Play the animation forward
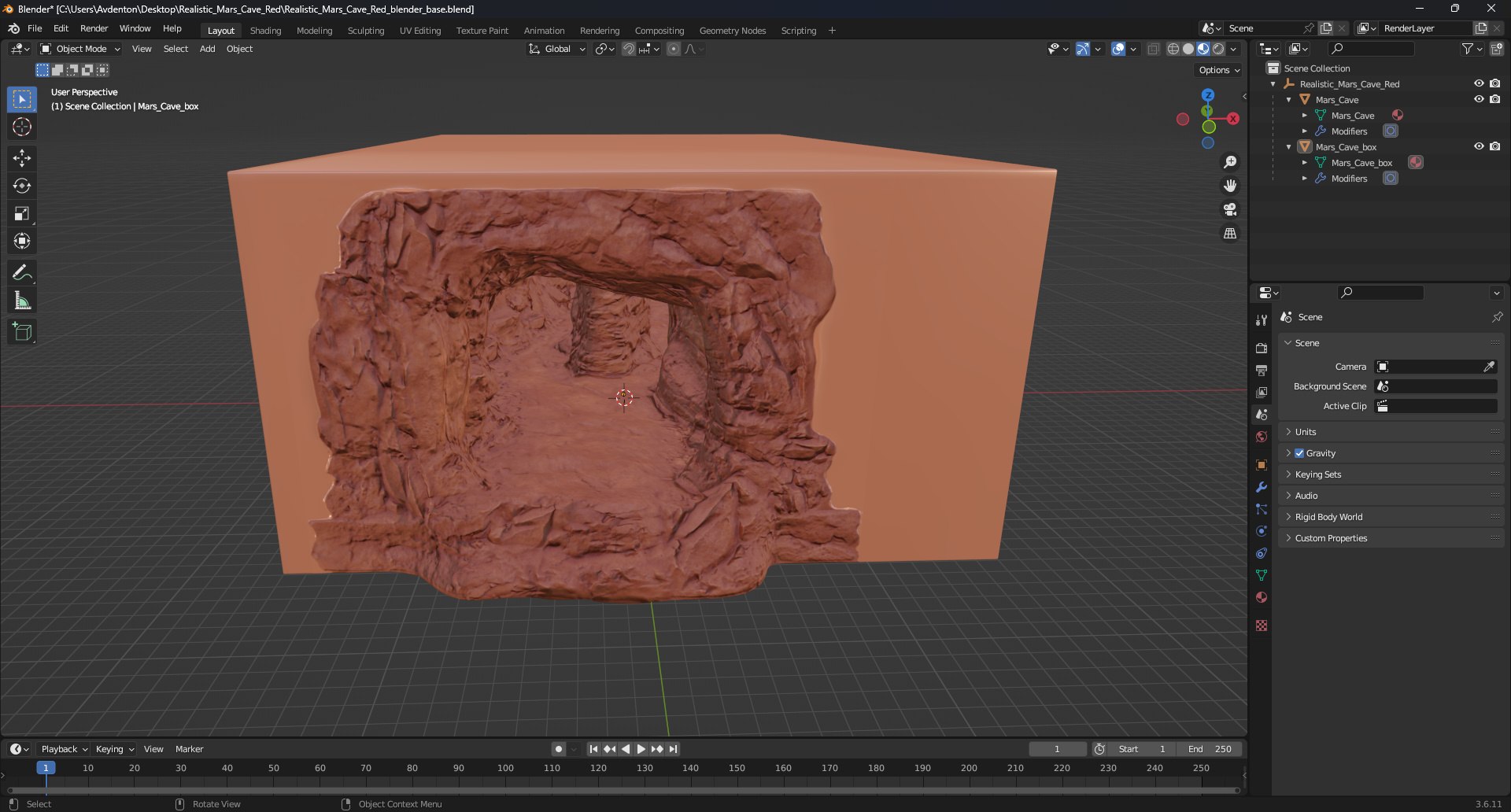This screenshot has height=812, width=1511. point(641,749)
